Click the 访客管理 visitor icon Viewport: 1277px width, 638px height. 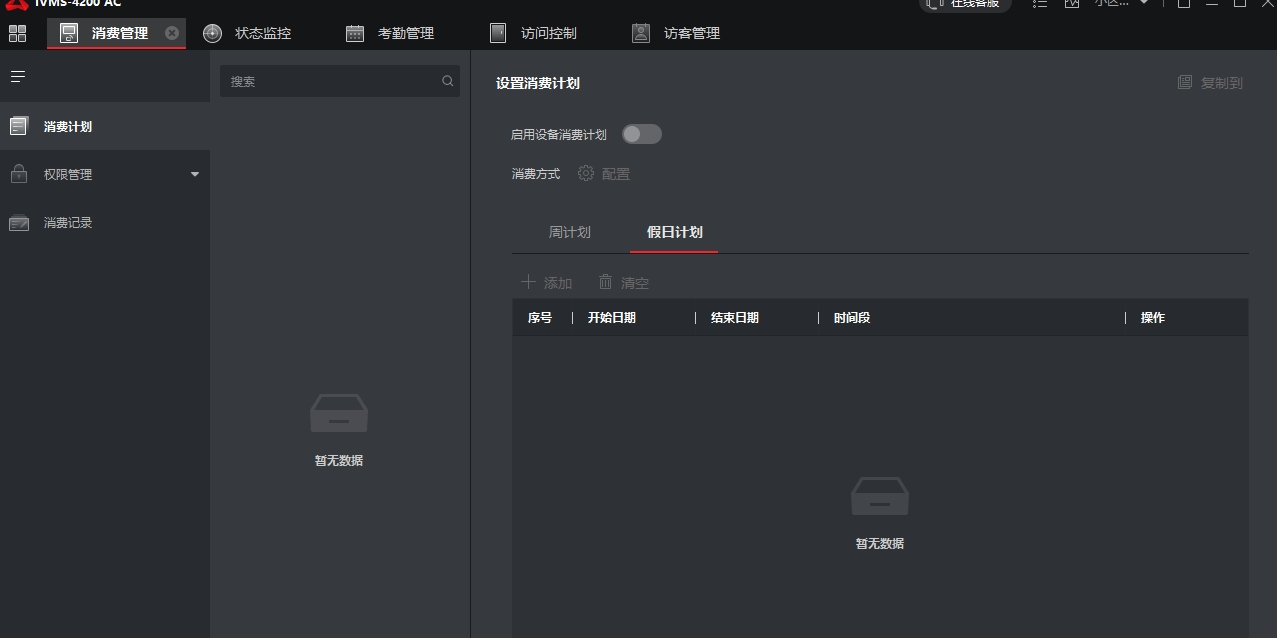pos(641,33)
